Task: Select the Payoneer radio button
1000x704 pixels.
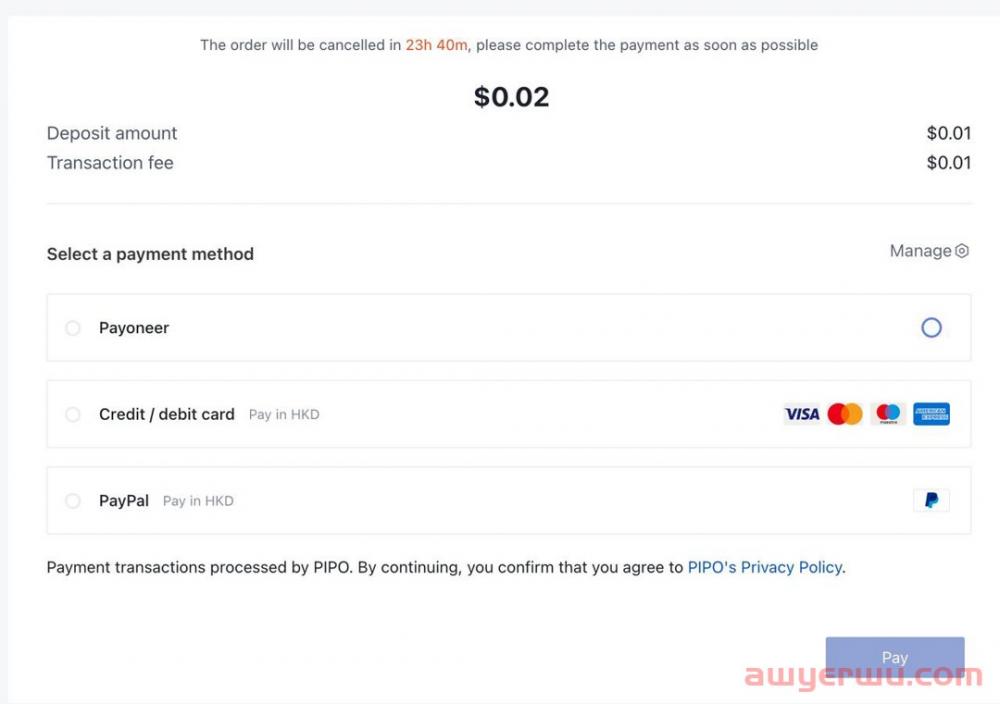Action: [73, 328]
